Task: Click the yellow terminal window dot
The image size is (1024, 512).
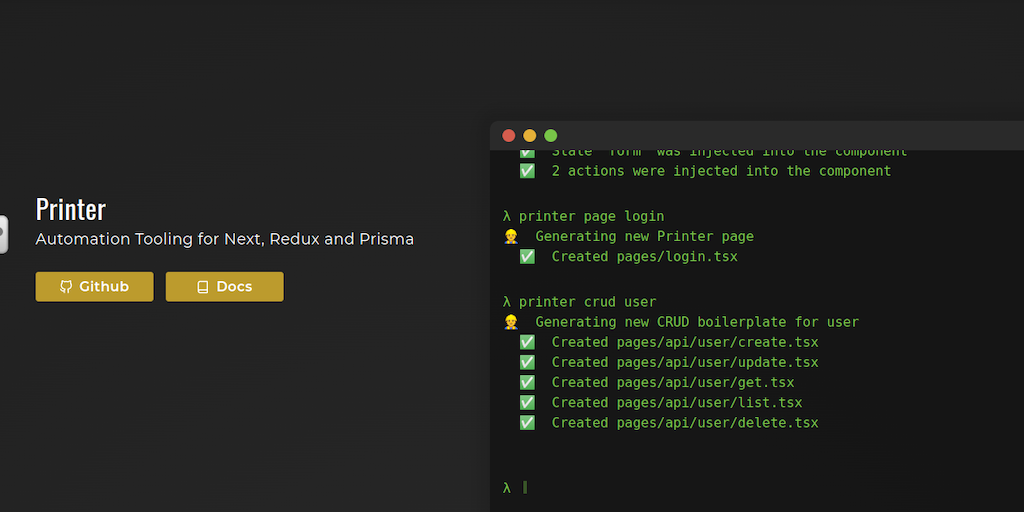Action: tap(530, 136)
